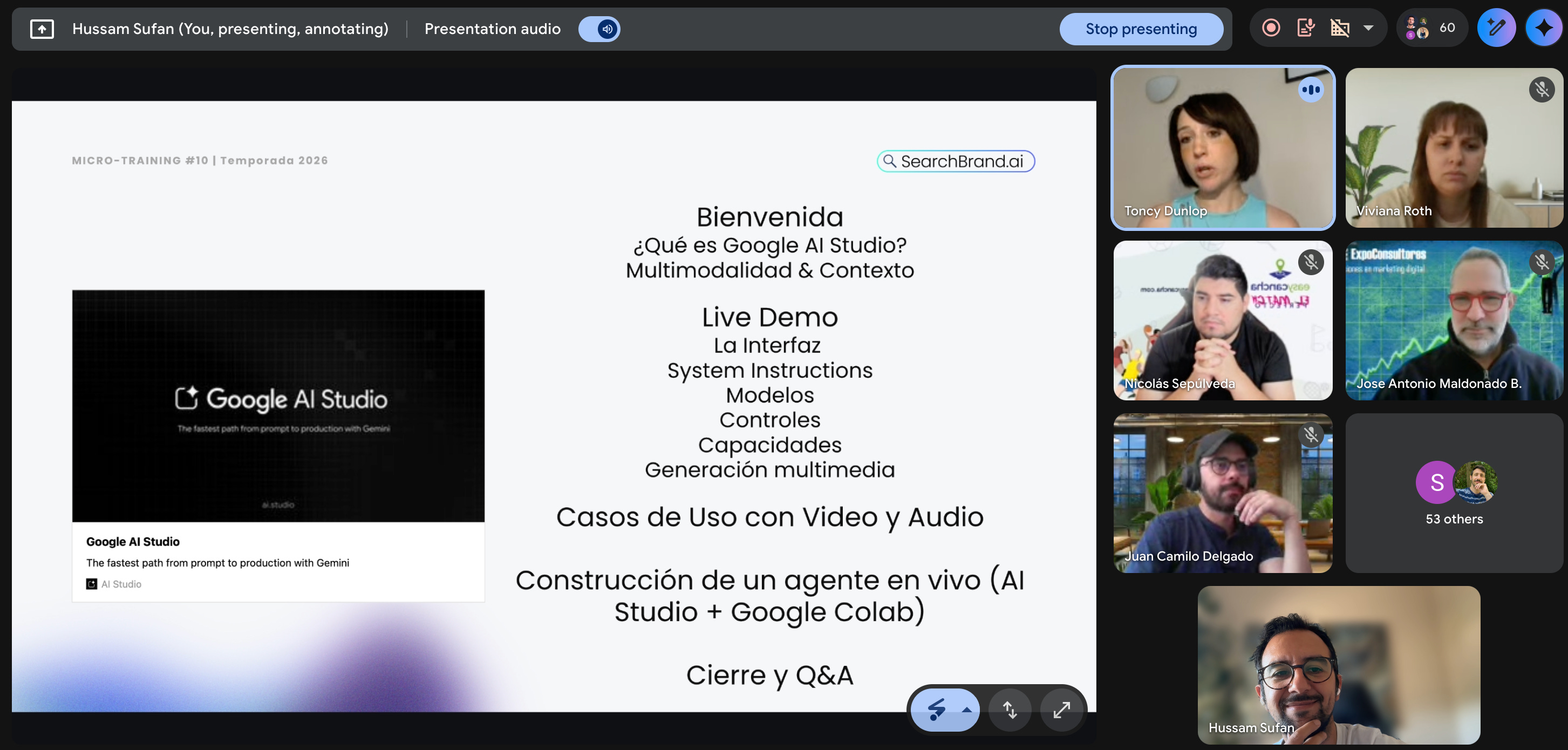The height and width of the screenshot is (750, 1568).
Task: Click the 'Hussam Sufan (You, presenting, annotating)' label
Action: coord(230,29)
